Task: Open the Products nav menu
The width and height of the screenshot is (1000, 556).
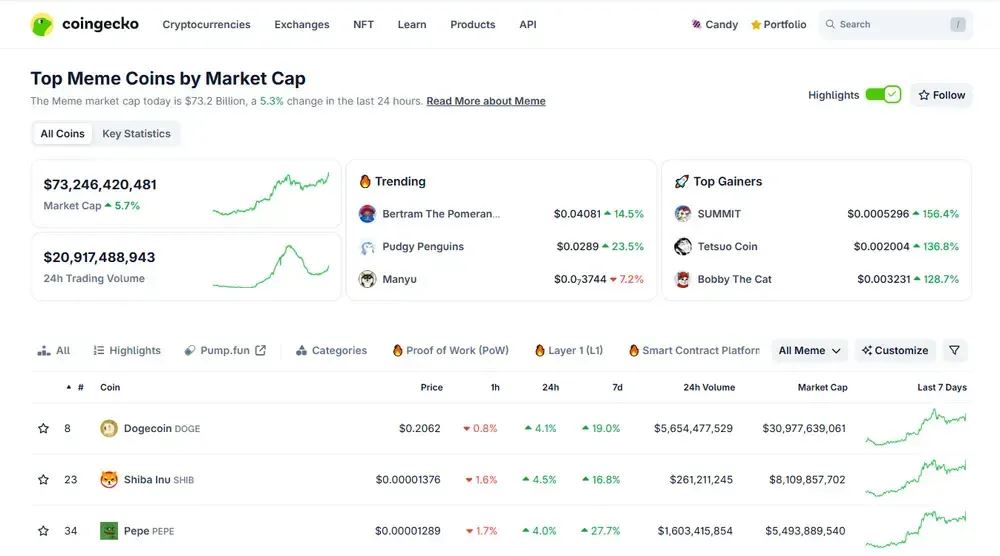Action: point(473,24)
